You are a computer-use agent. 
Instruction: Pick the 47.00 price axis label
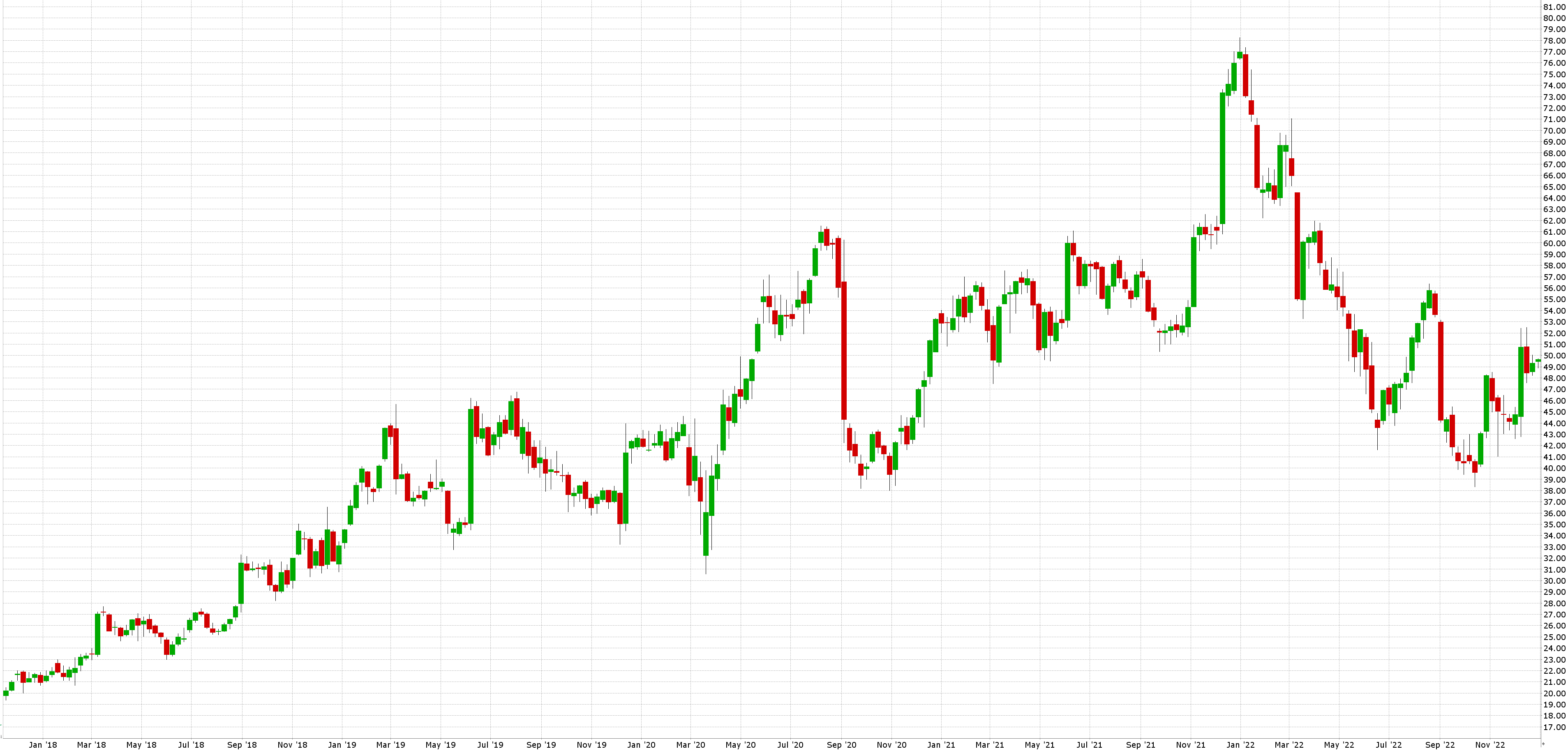(1554, 390)
